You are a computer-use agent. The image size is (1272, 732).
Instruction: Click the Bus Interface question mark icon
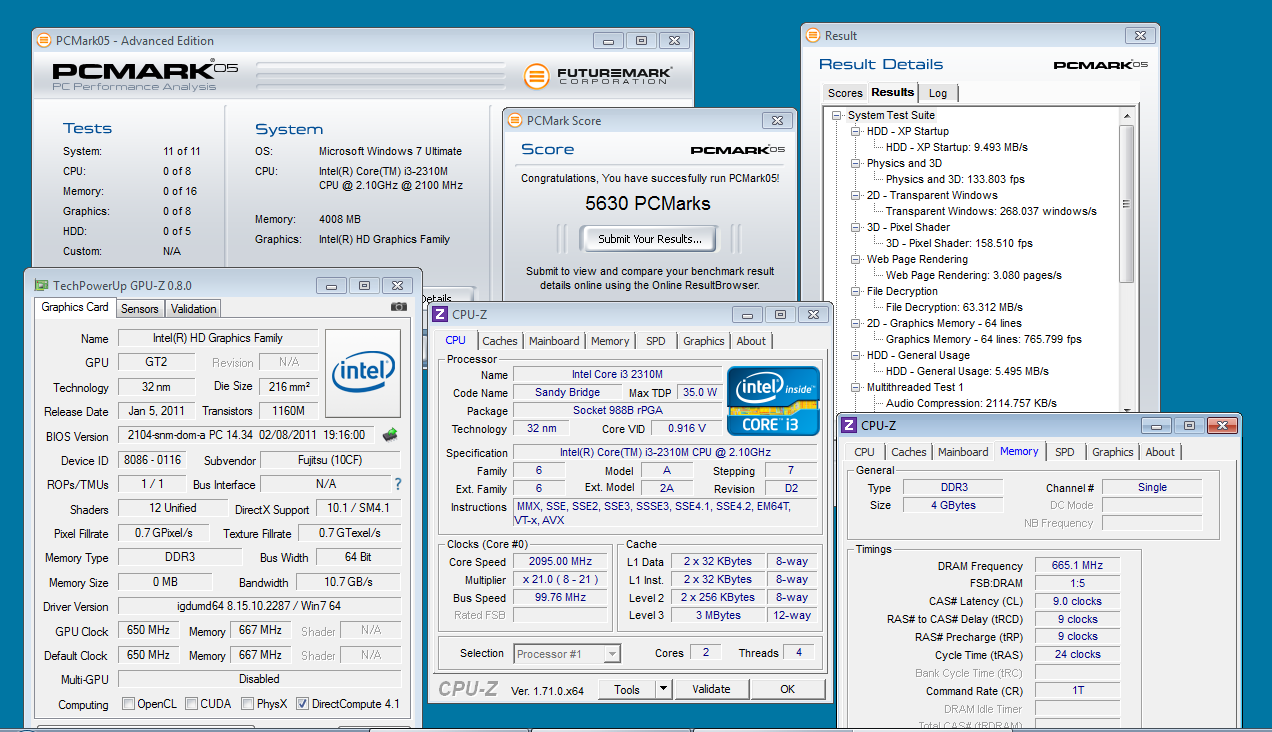[397, 484]
